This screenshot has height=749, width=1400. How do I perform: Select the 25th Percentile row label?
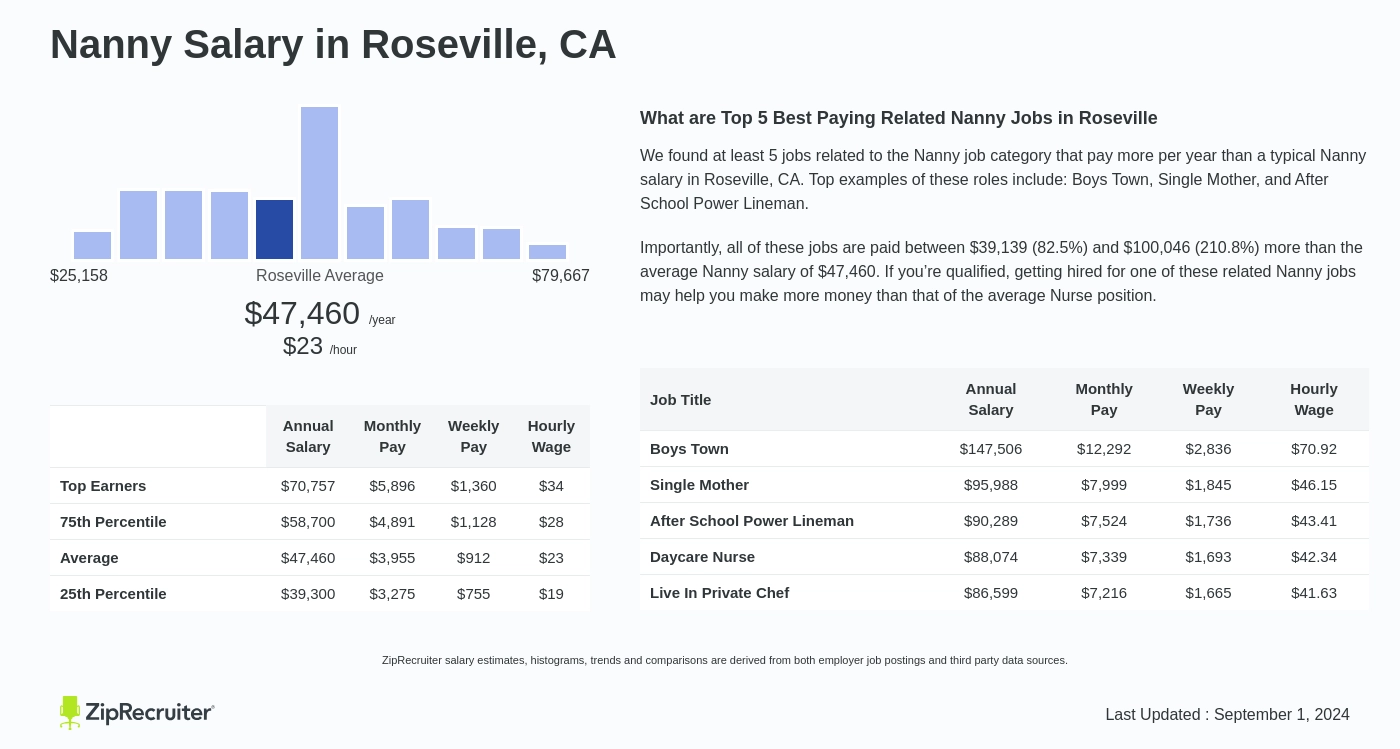113,594
